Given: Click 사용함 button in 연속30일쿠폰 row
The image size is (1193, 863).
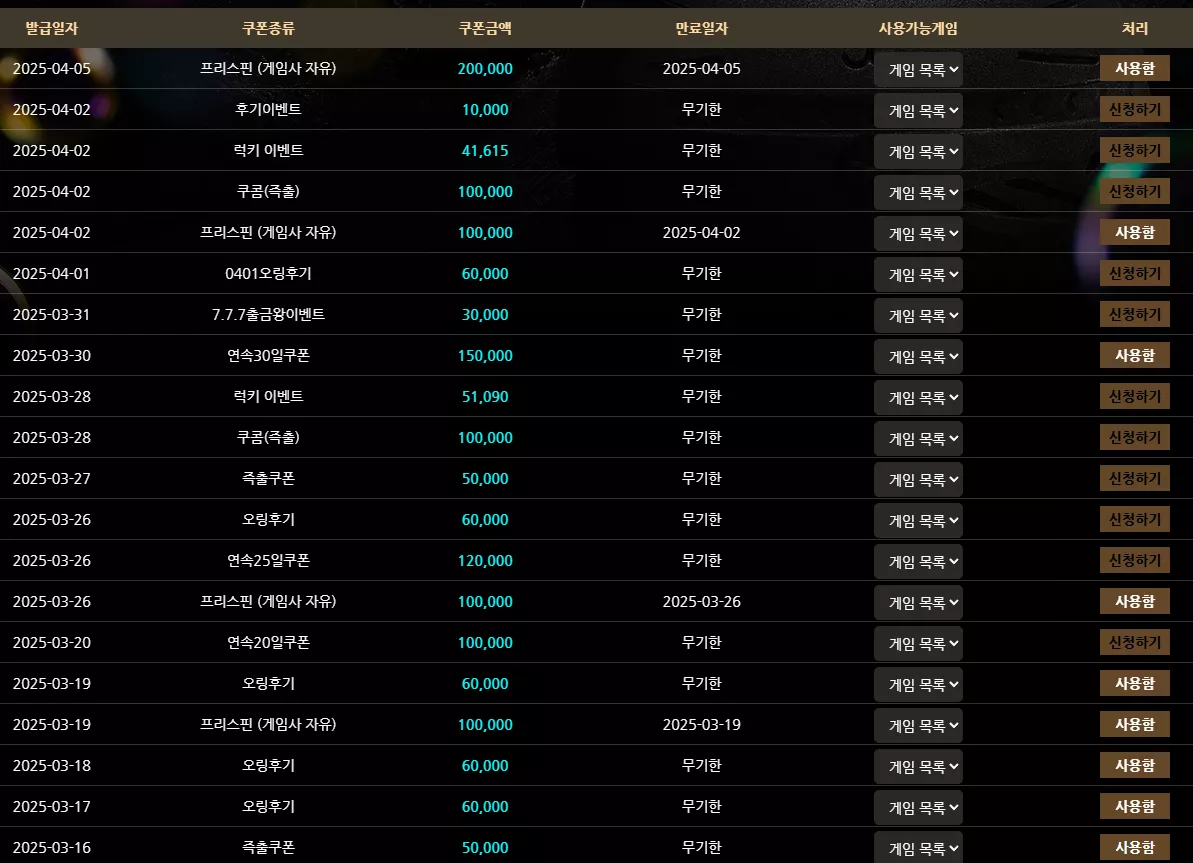Looking at the screenshot, I should pos(1134,356).
